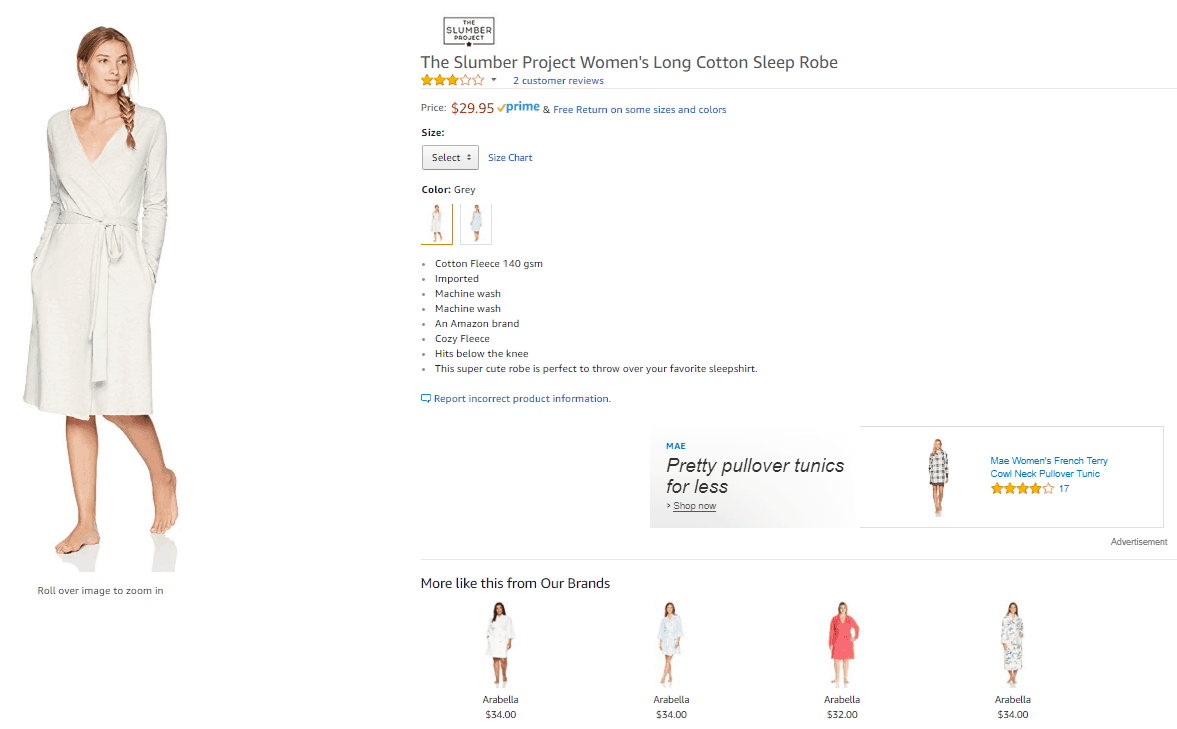Open the Size Select dropdown
The width and height of the screenshot is (1177, 729).
click(450, 158)
